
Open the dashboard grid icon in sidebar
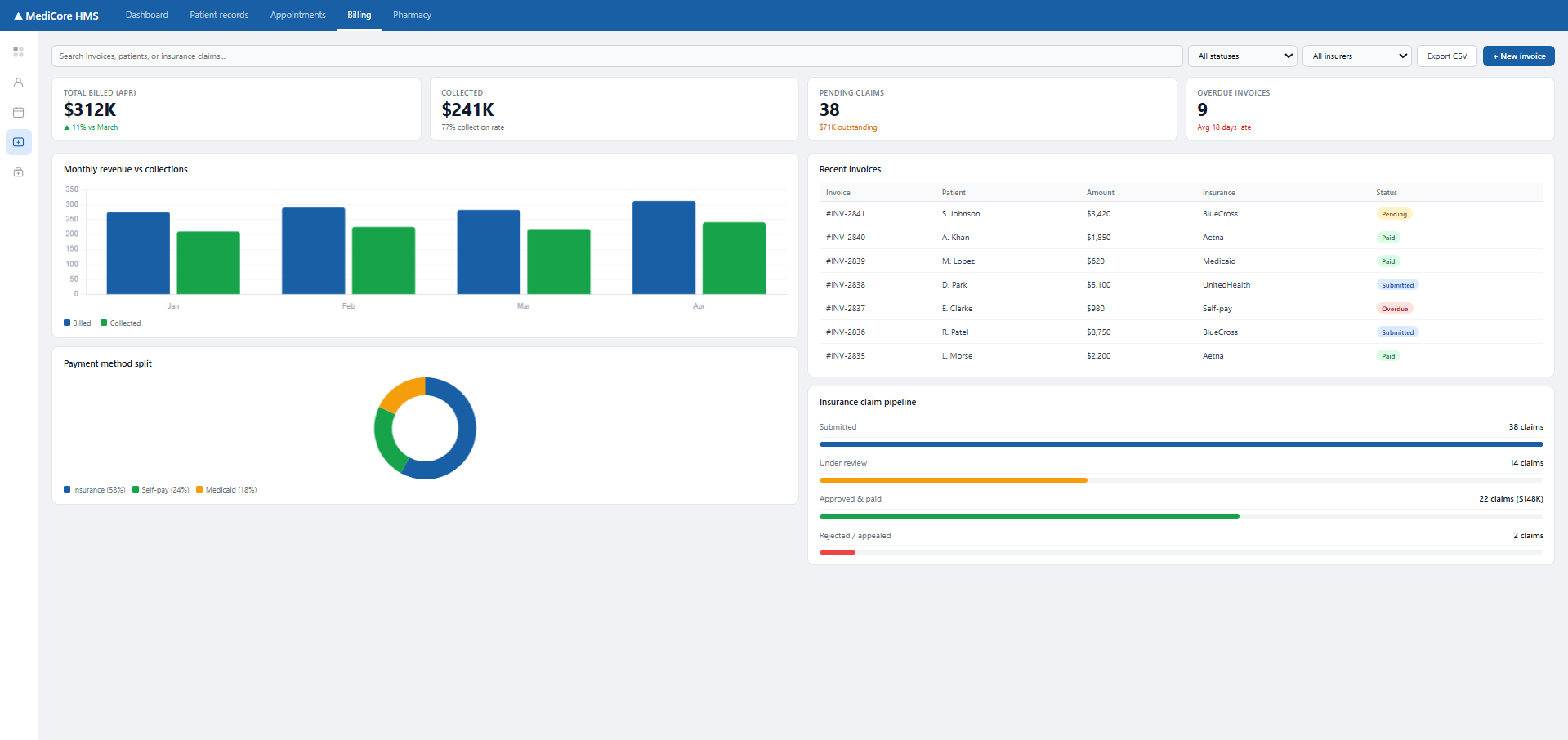tap(18, 51)
